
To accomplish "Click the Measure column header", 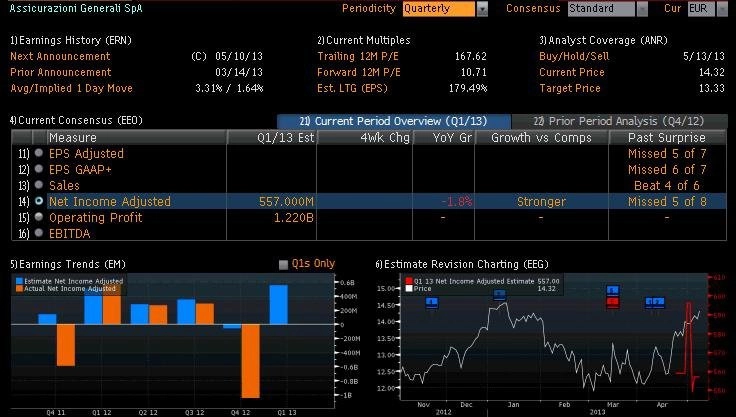I will click(x=137, y=138).
